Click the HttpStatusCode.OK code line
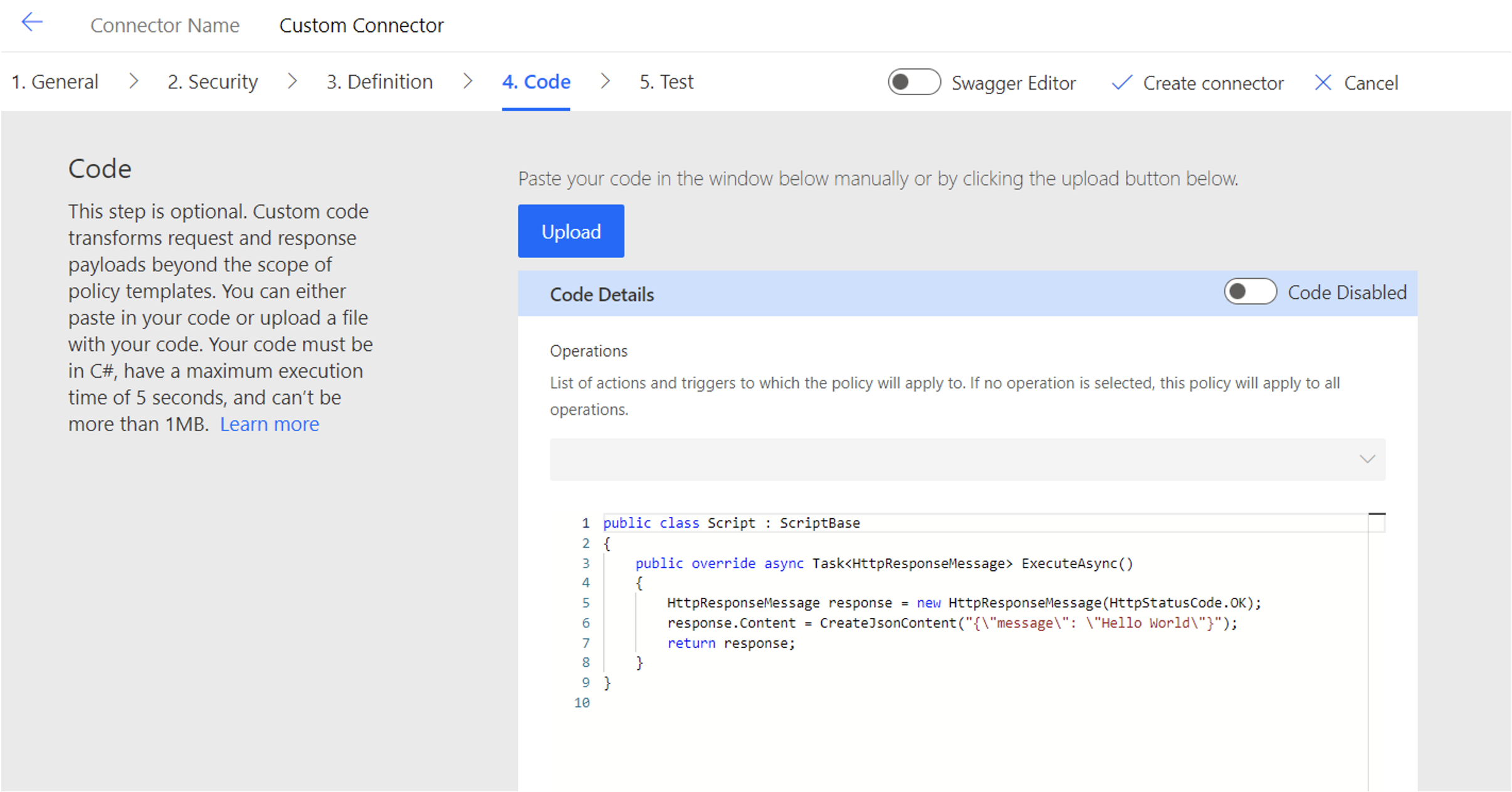Screen dimensions: 1512x792 tap(964, 603)
